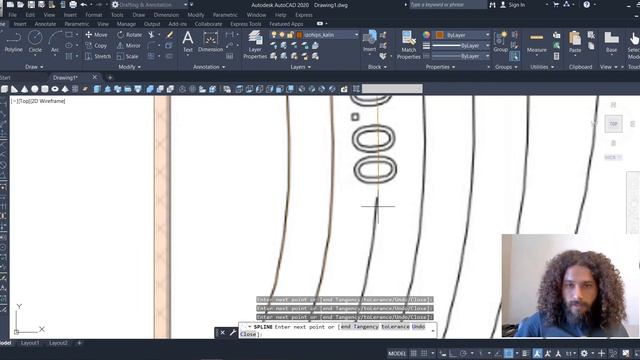Switch to the Layout1 tab
This screenshot has height=360, width=640.
[x=30, y=343]
